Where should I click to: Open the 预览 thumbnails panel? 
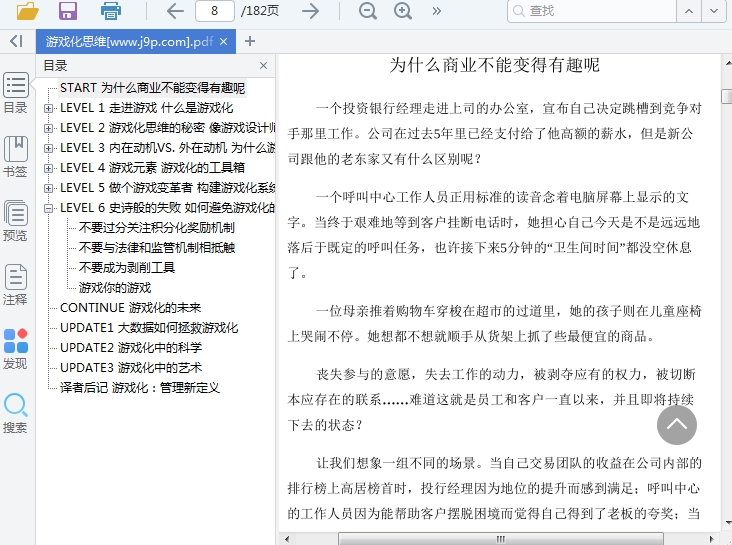[15, 221]
